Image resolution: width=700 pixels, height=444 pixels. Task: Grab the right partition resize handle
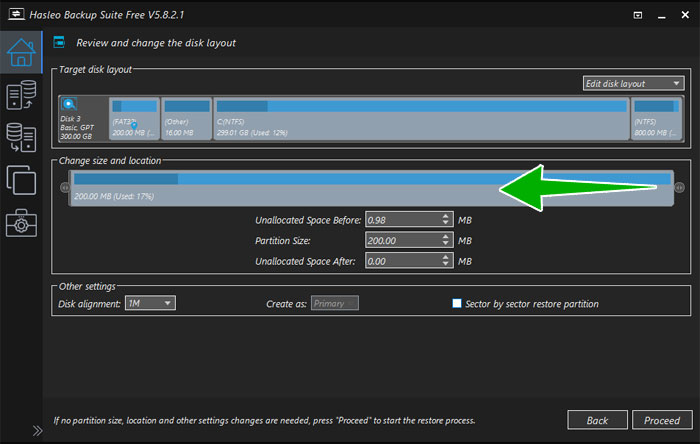679,187
